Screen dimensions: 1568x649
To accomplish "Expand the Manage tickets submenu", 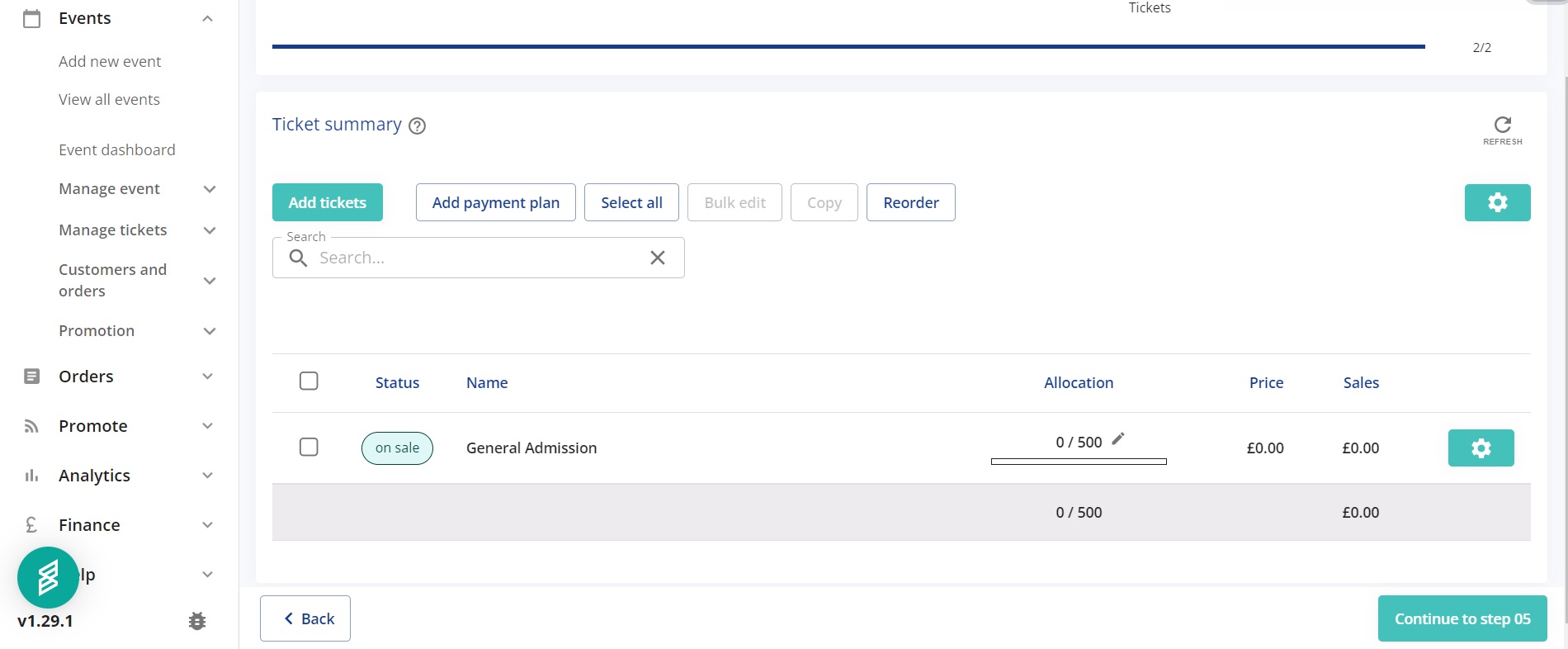I will 210,230.
